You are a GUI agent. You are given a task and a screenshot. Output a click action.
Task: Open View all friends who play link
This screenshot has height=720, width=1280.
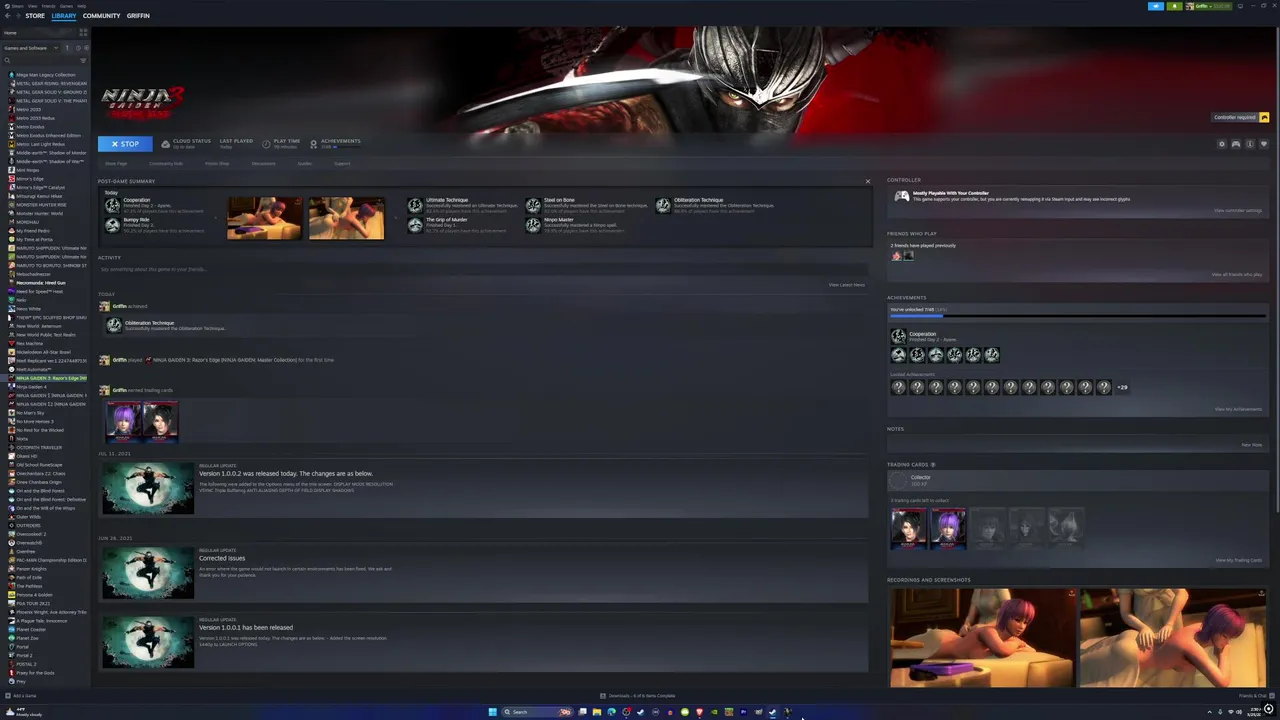(x=1236, y=275)
